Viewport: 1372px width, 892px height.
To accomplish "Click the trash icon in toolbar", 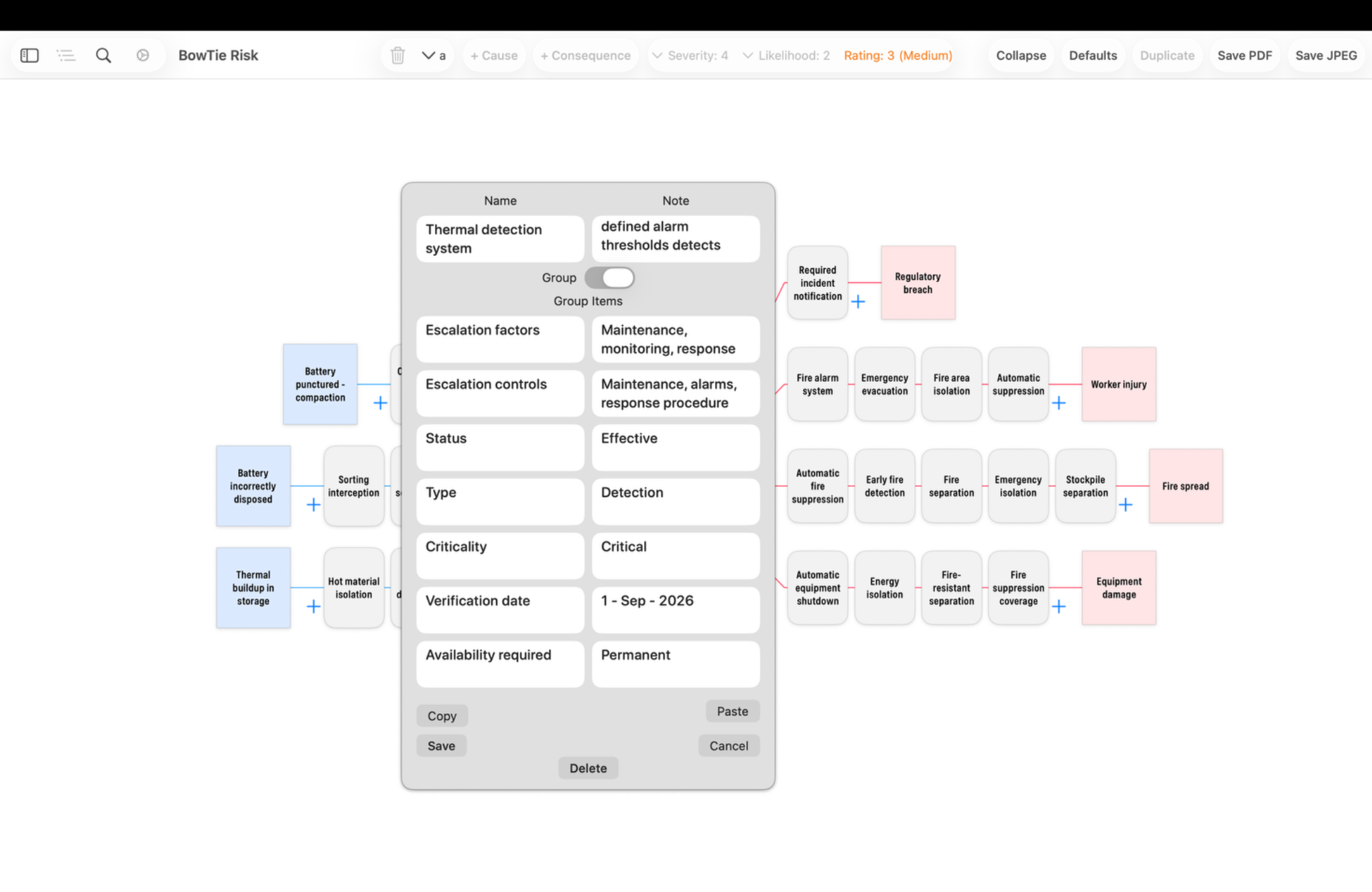I will pos(397,56).
